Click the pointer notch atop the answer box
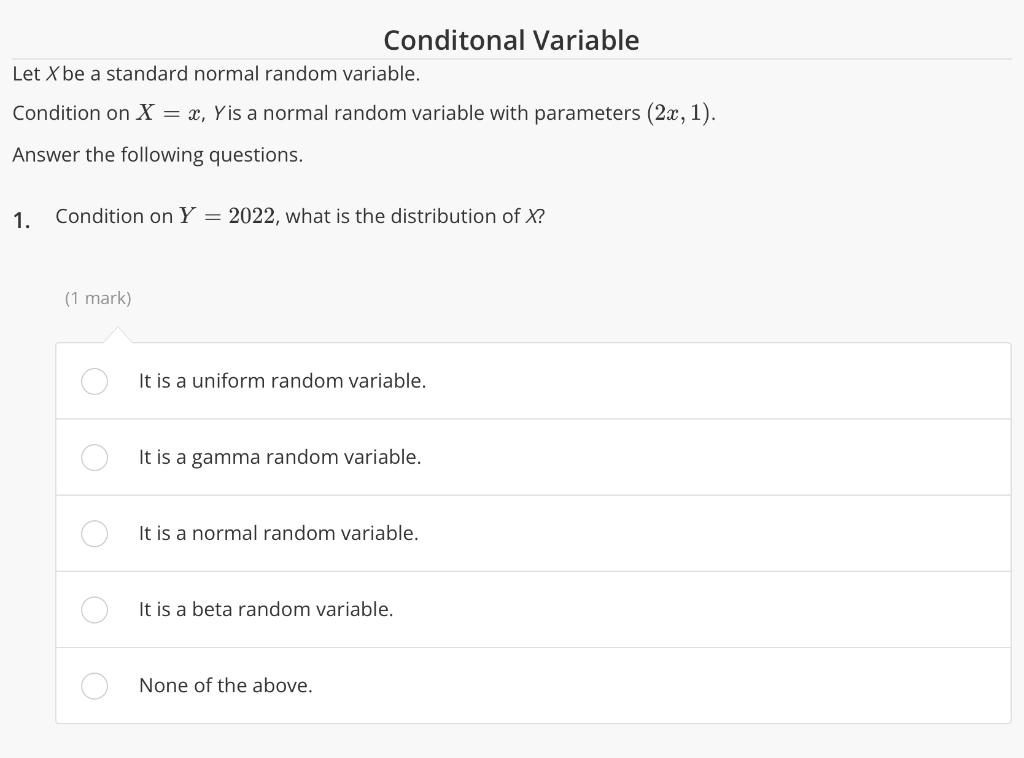The width and height of the screenshot is (1024, 758). pos(118,335)
